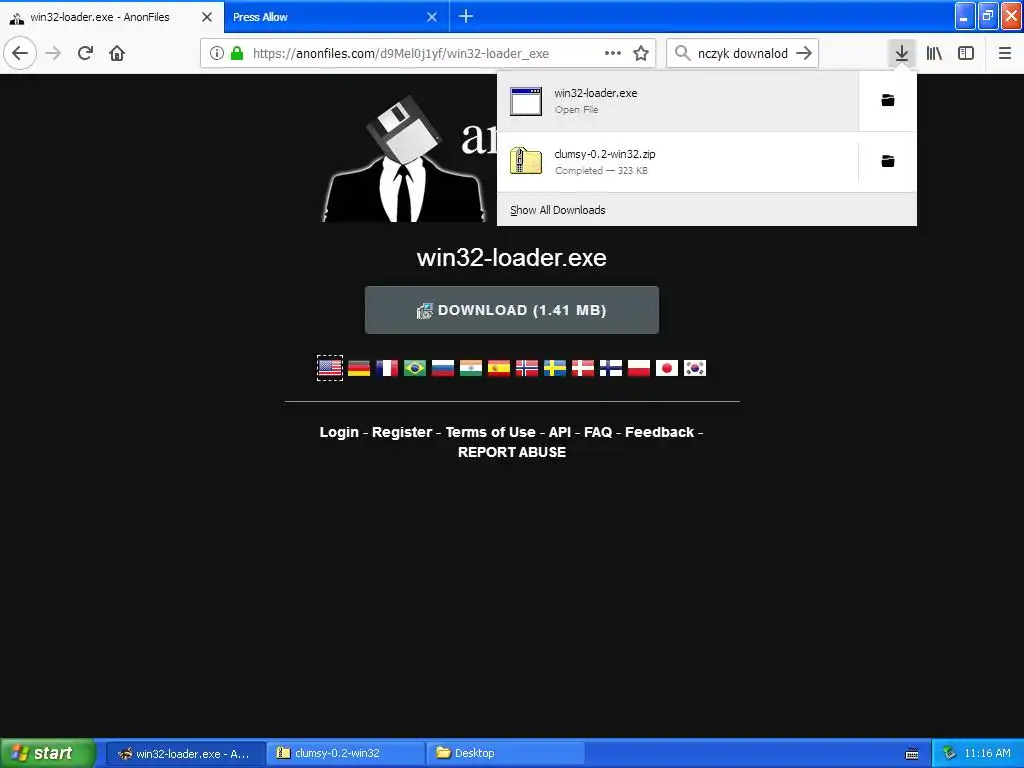Go back using the browser back arrow

click(20, 53)
